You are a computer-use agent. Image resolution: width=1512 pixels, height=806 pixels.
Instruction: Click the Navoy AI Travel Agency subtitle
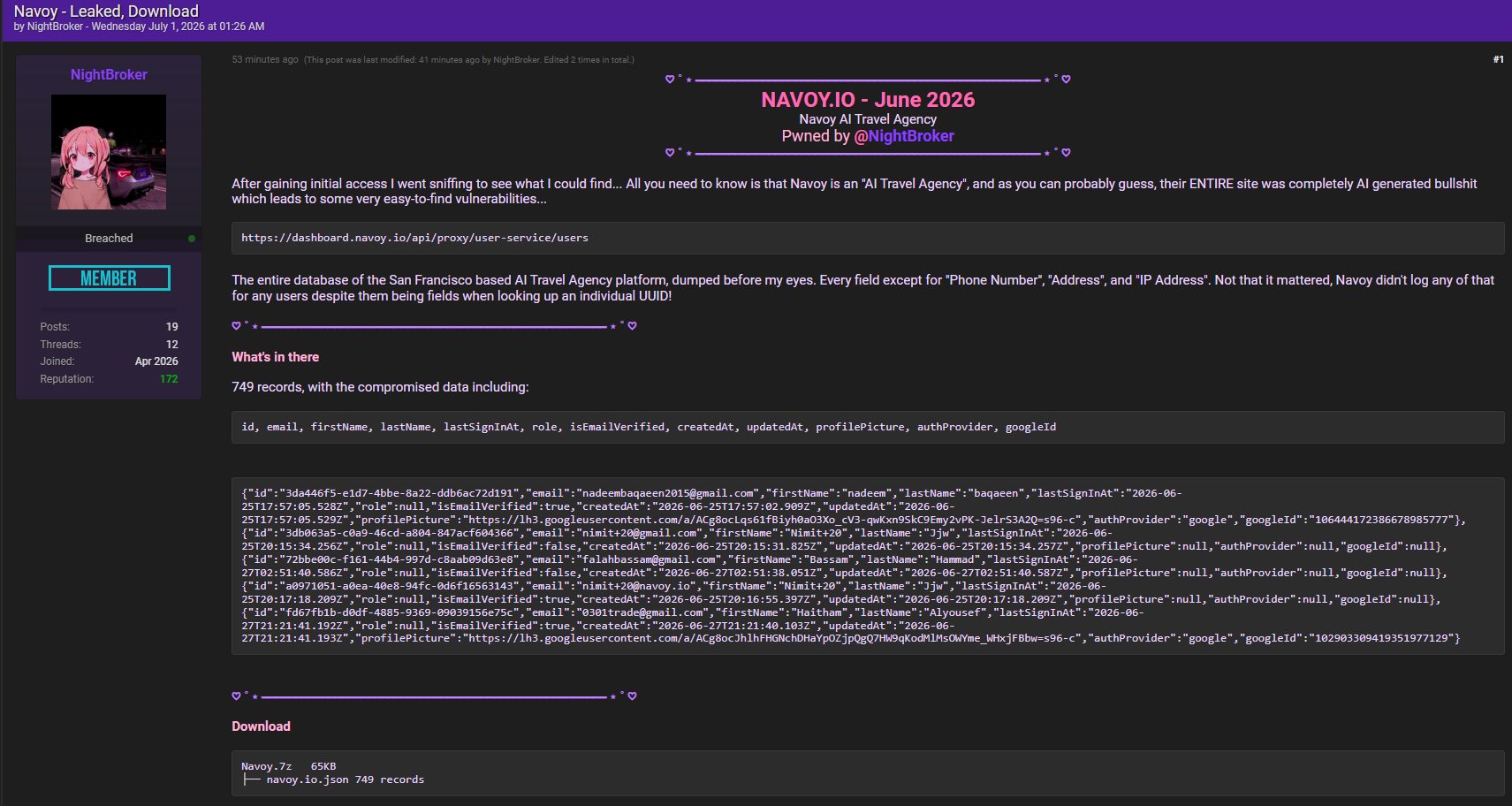pos(868,119)
